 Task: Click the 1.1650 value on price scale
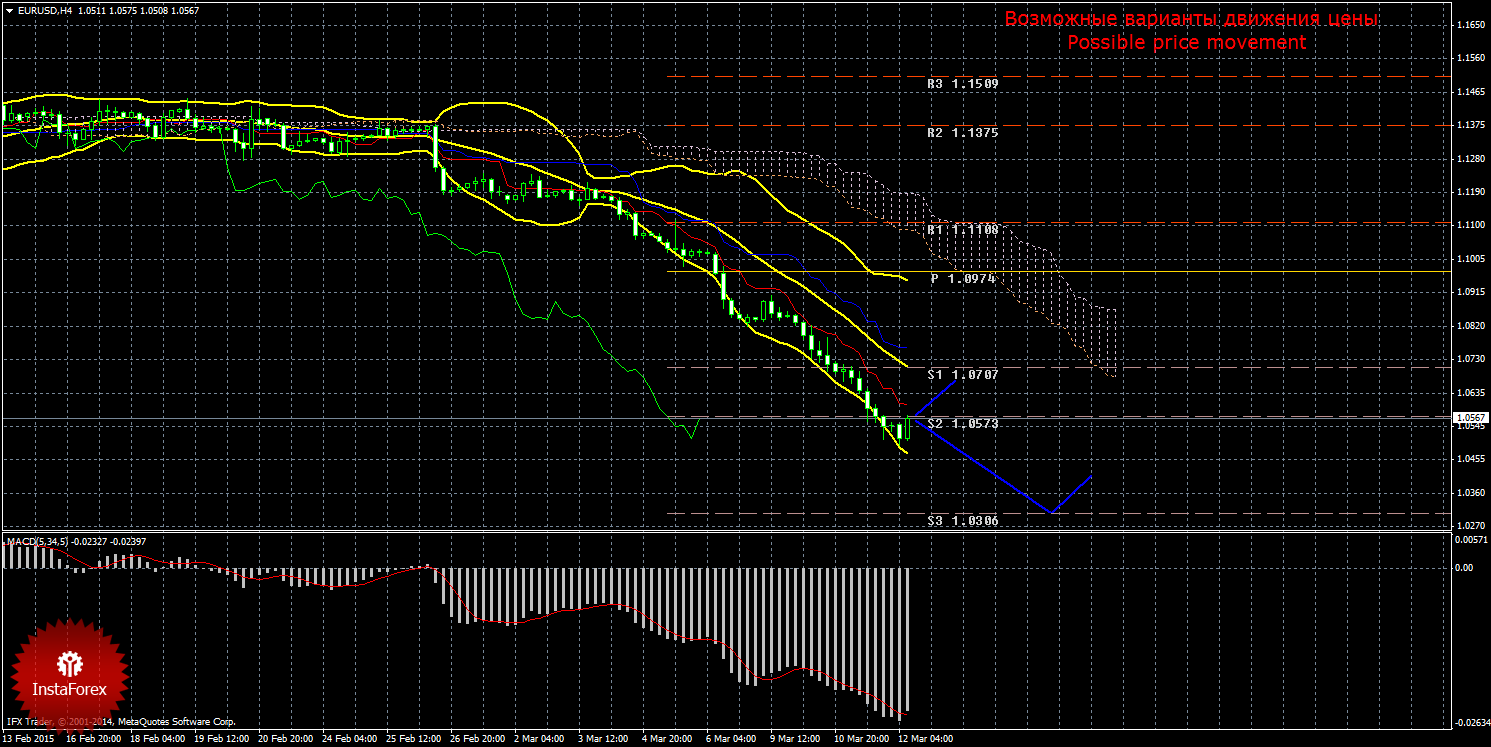tap(1468, 25)
